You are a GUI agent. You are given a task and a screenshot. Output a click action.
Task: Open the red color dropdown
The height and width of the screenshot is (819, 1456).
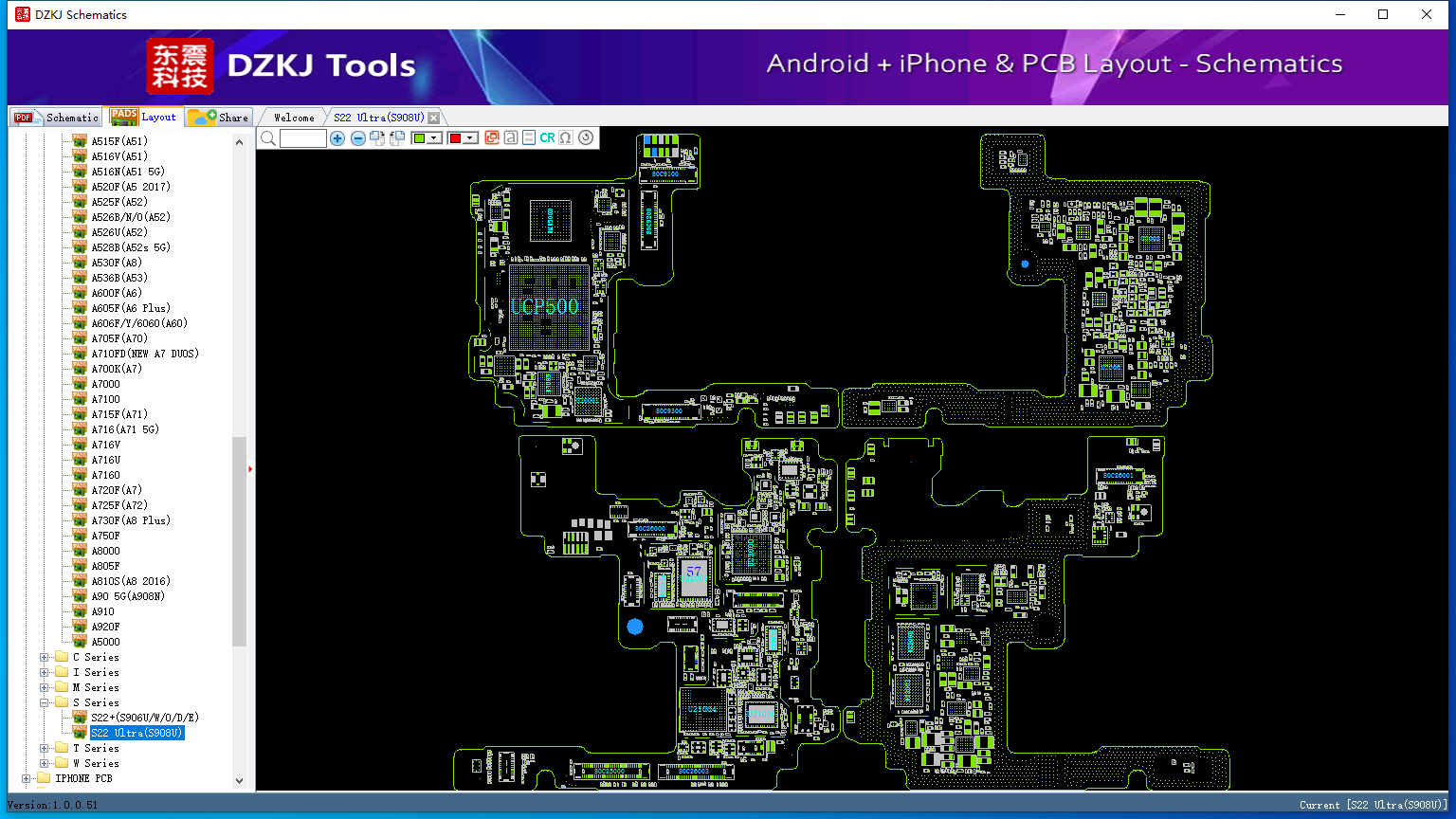[469, 138]
